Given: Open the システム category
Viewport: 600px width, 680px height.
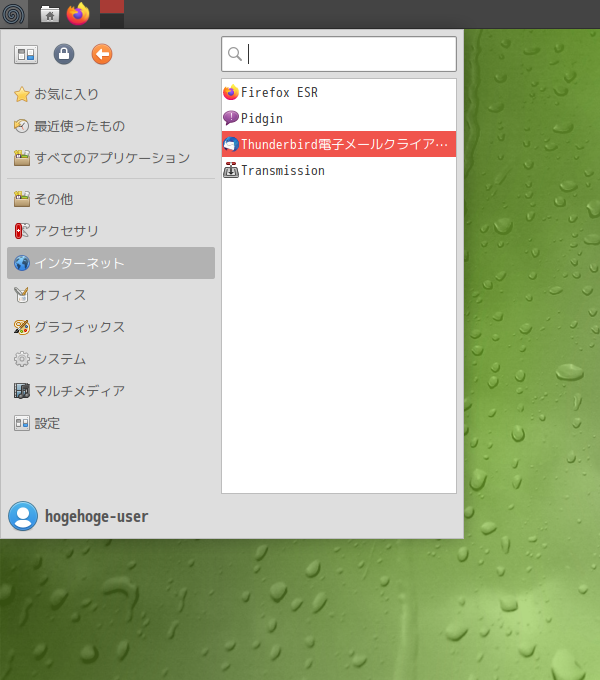Looking at the screenshot, I should coord(111,360).
